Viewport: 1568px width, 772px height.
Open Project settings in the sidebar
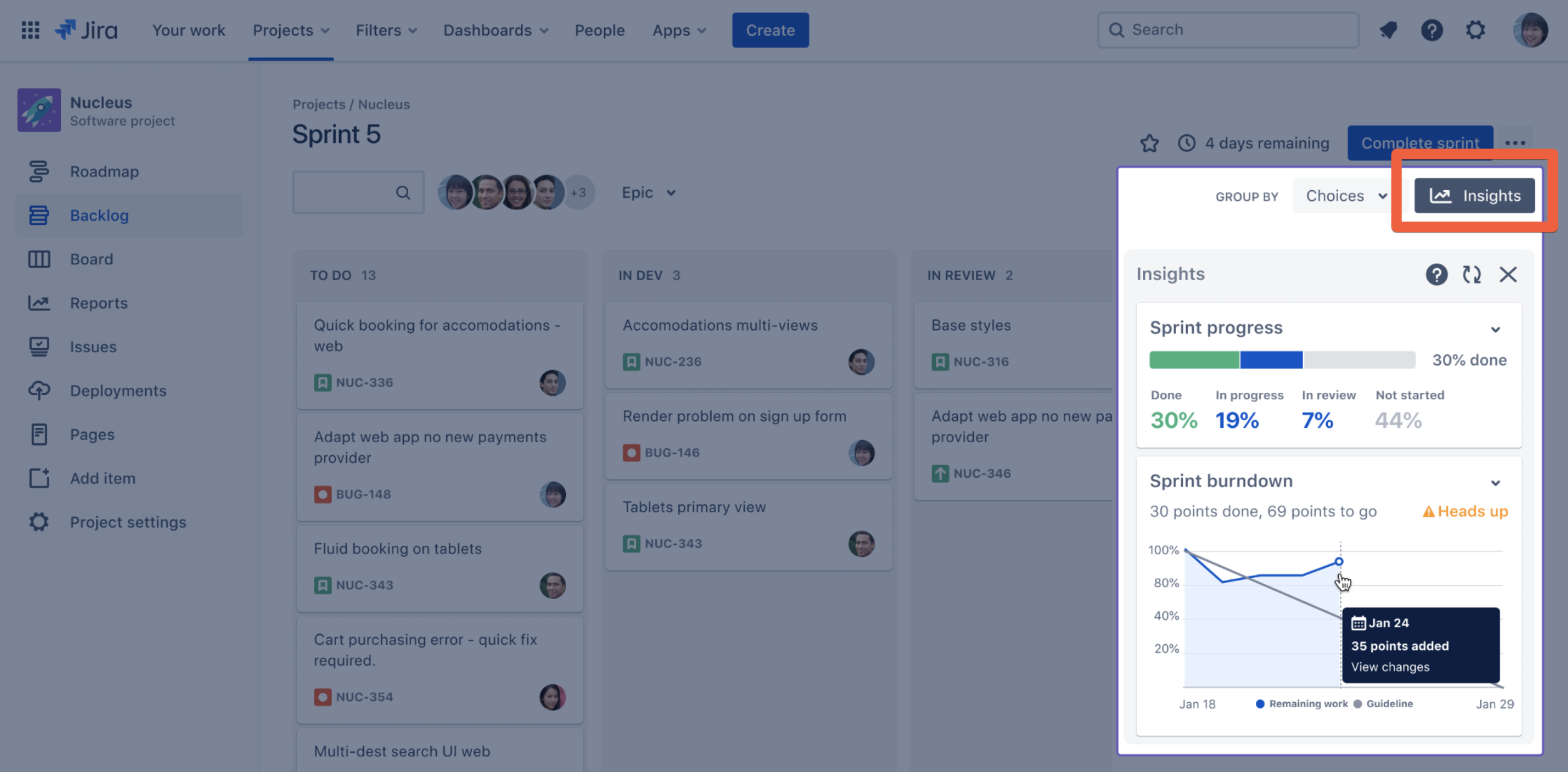tap(129, 522)
